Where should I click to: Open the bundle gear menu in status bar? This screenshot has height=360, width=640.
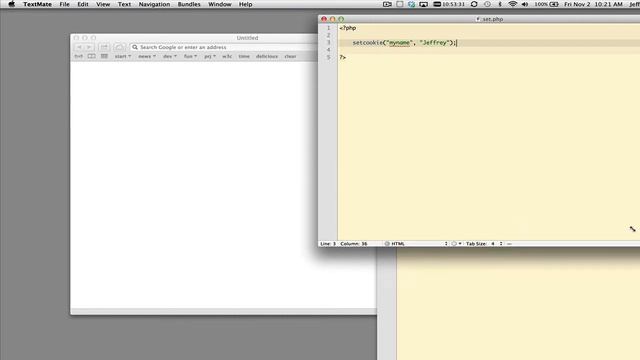pos(456,244)
